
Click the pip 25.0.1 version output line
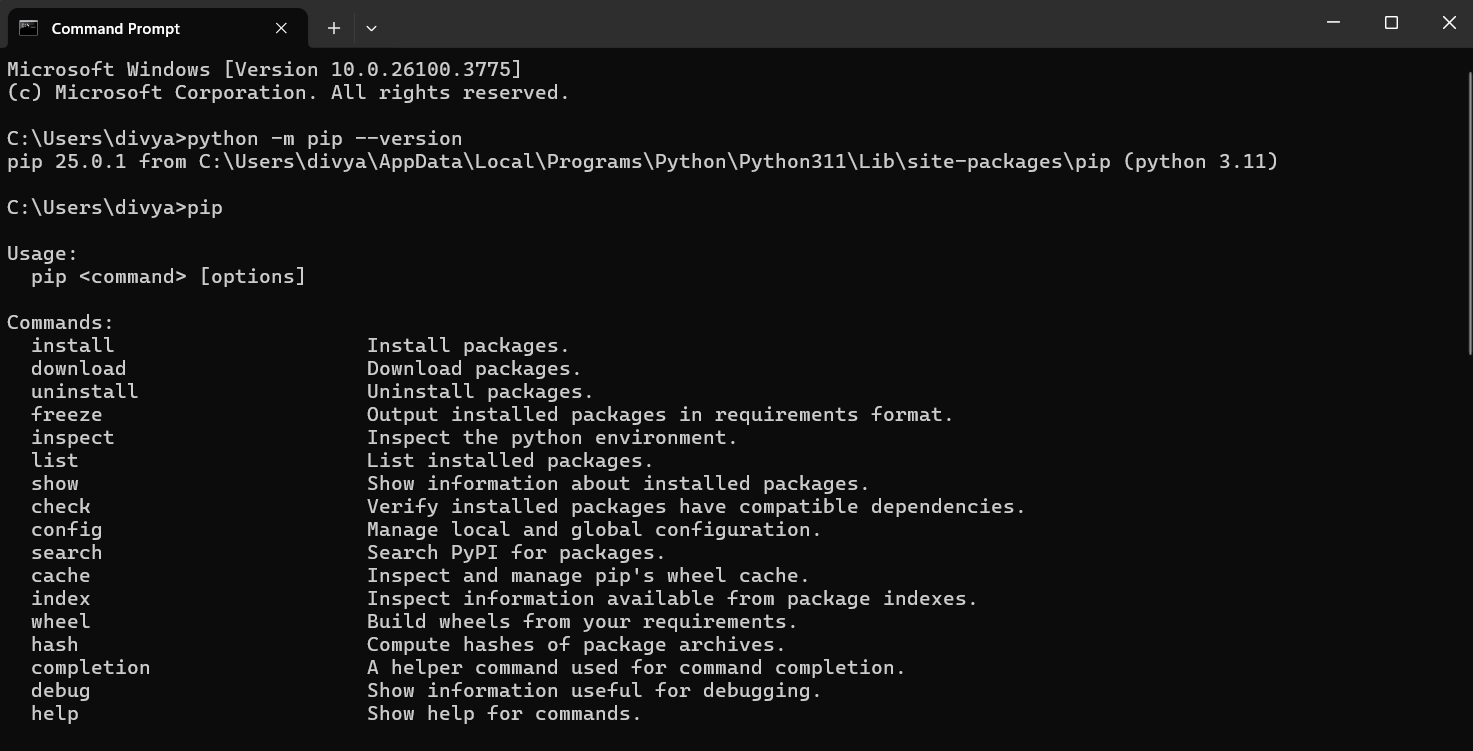[x=642, y=162]
